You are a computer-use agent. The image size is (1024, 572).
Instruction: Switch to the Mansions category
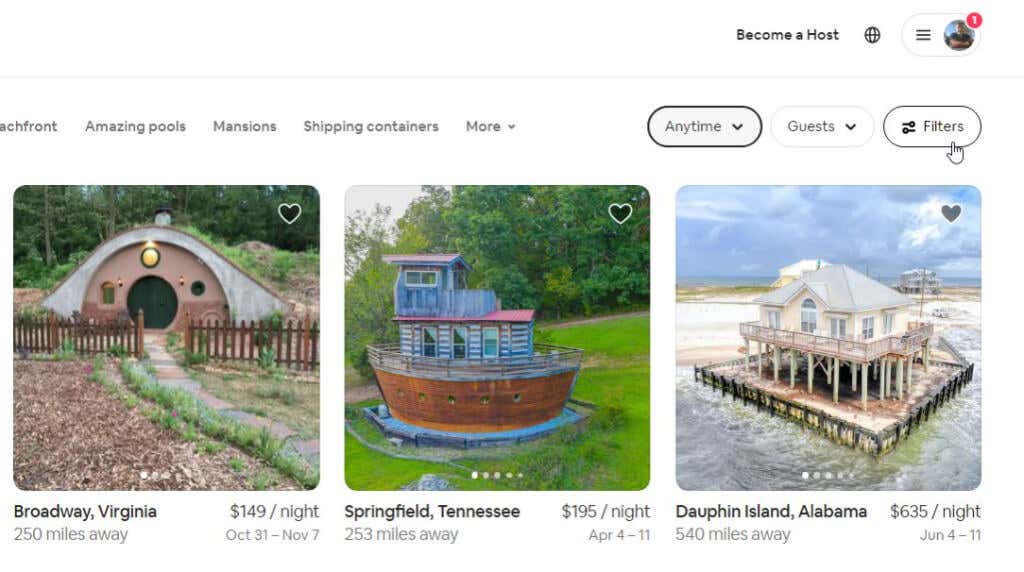244,127
